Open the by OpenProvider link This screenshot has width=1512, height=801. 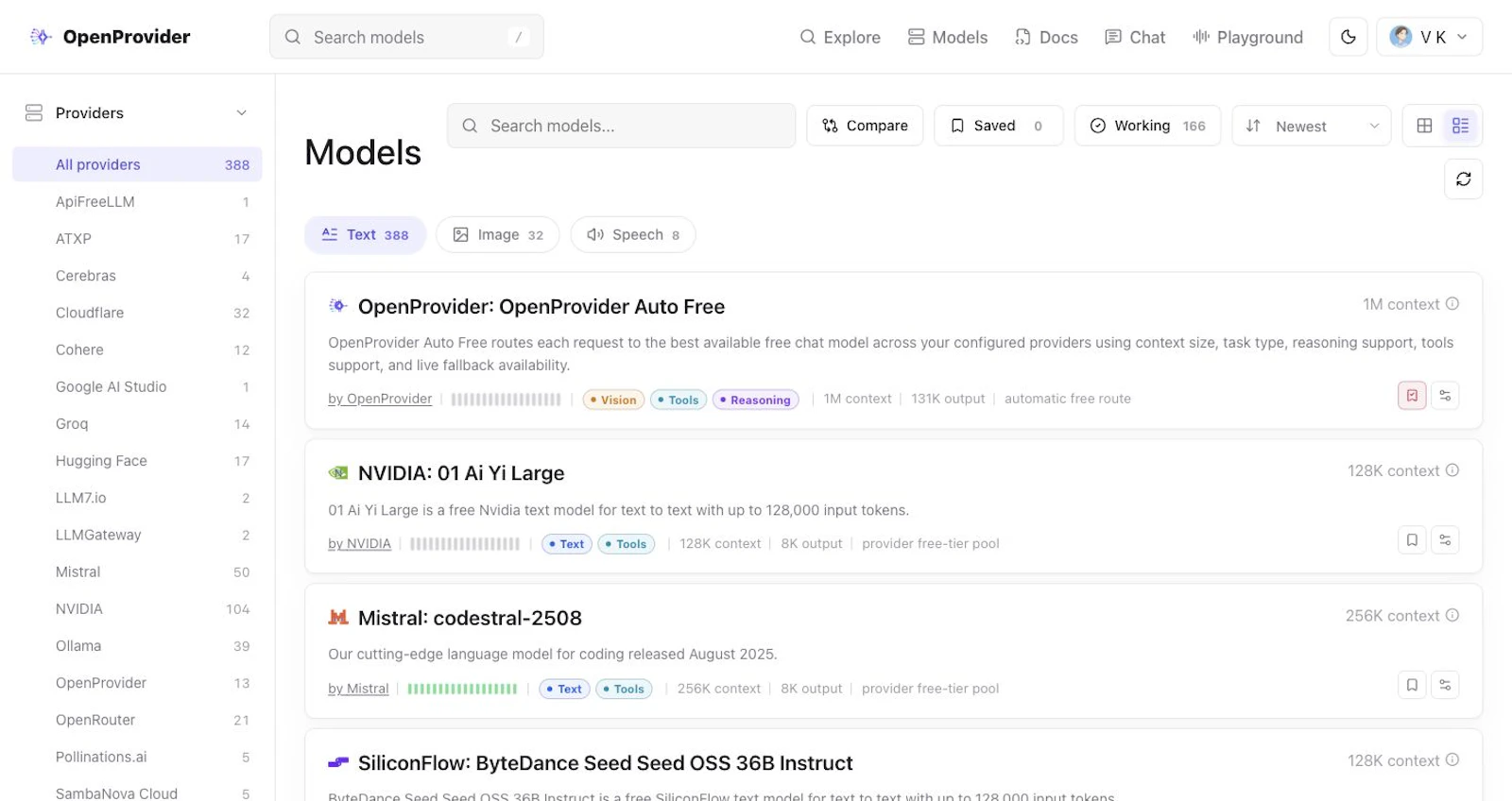point(380,400)
